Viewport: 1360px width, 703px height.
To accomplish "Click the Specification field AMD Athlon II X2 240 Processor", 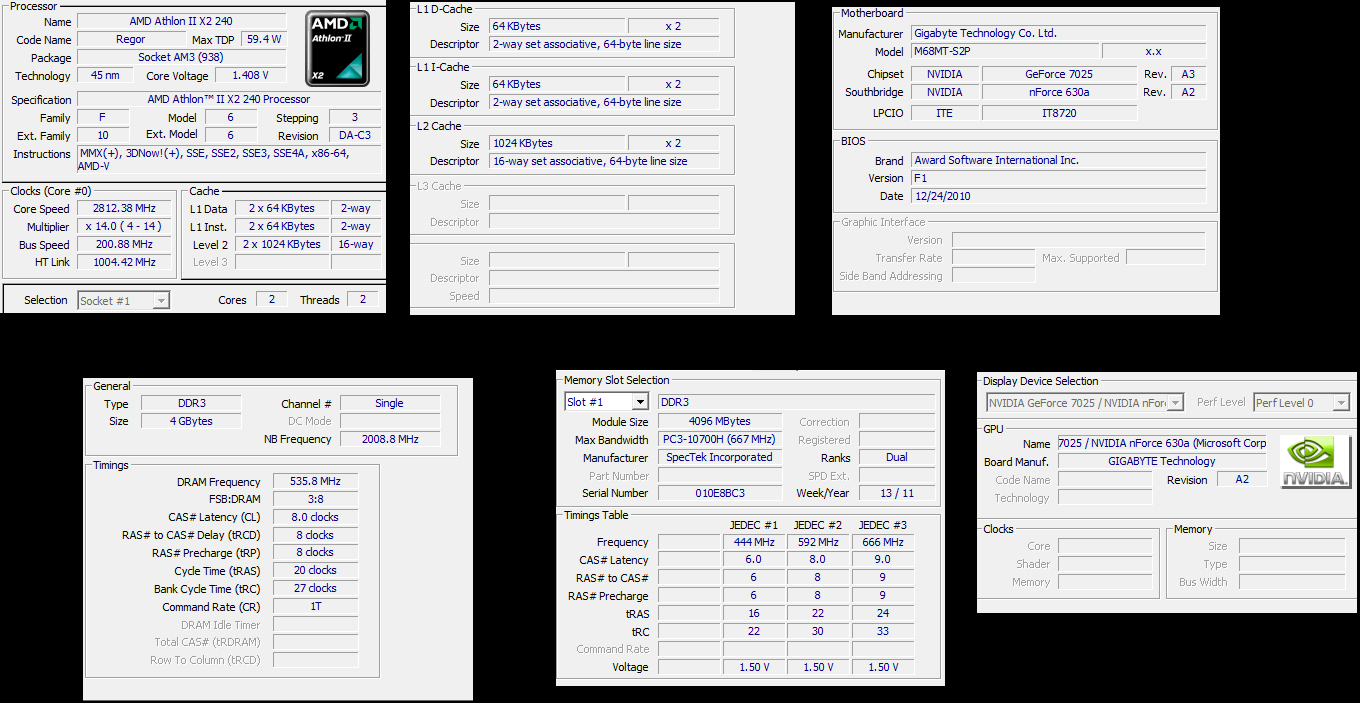I will click(229, 99).
